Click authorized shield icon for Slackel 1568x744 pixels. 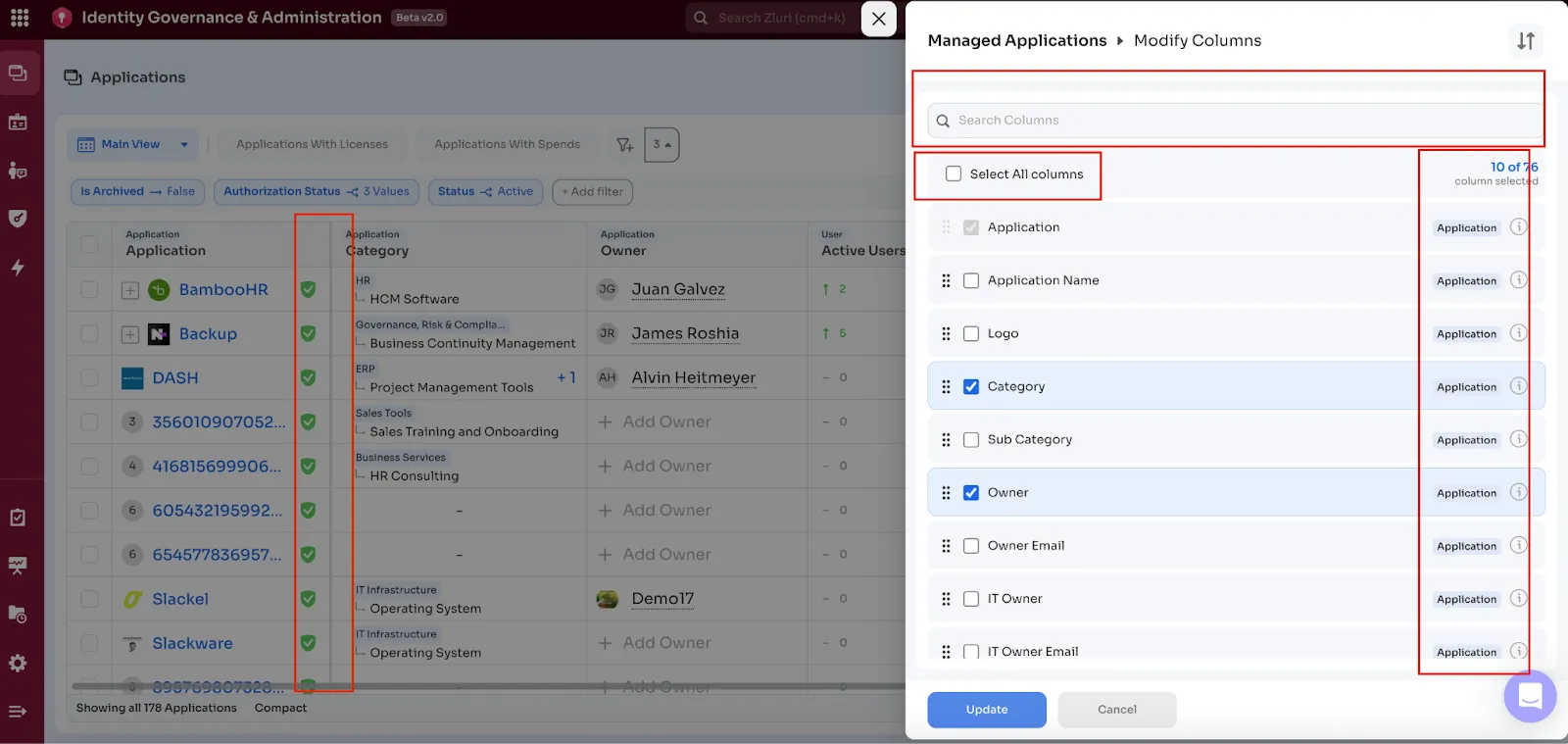308,598
